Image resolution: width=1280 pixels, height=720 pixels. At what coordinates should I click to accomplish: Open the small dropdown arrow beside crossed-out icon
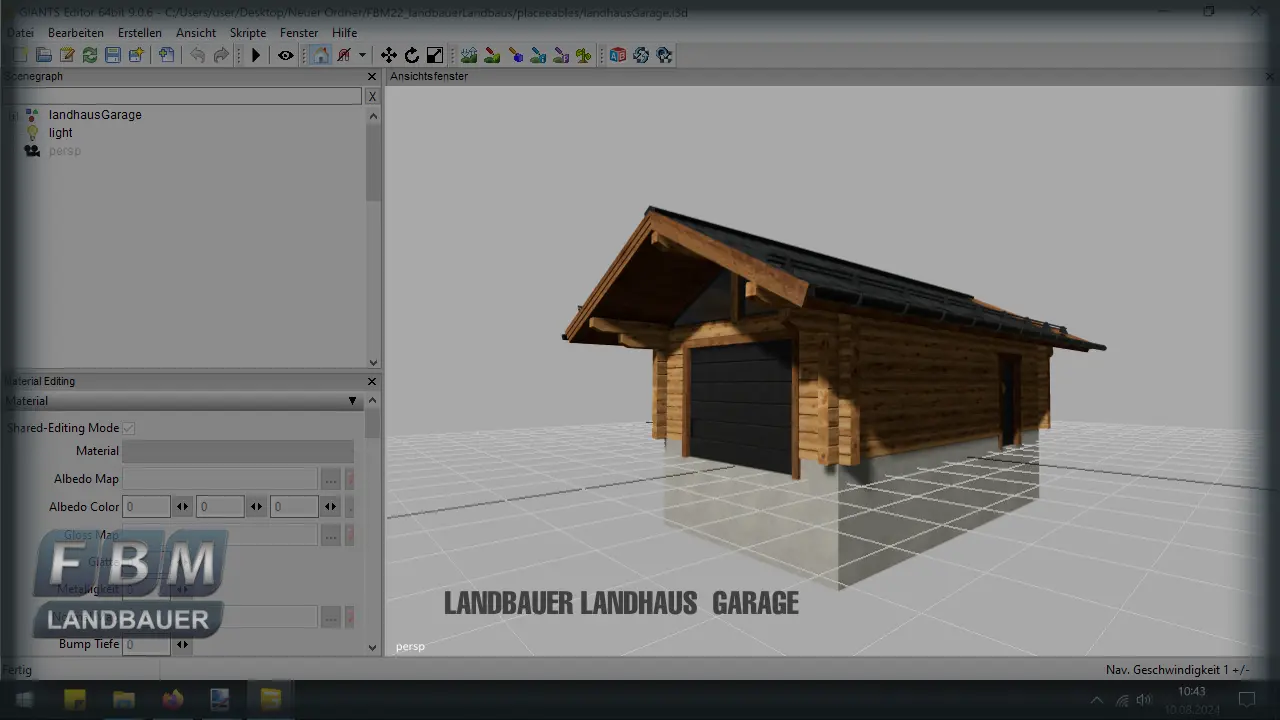[x=362, y=55]
